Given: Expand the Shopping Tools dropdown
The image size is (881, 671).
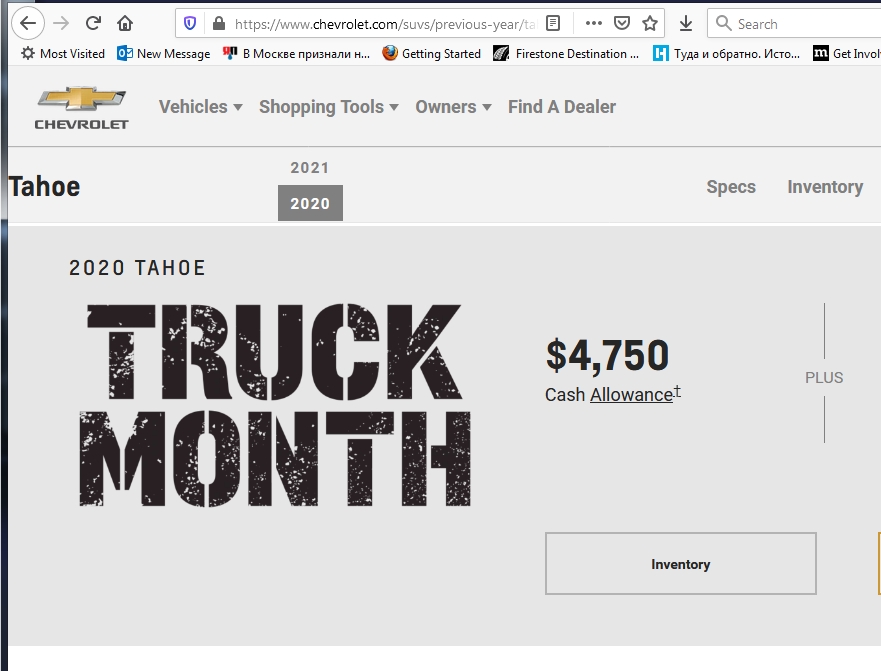Looking at the screenshot, I should click(329, 107).
